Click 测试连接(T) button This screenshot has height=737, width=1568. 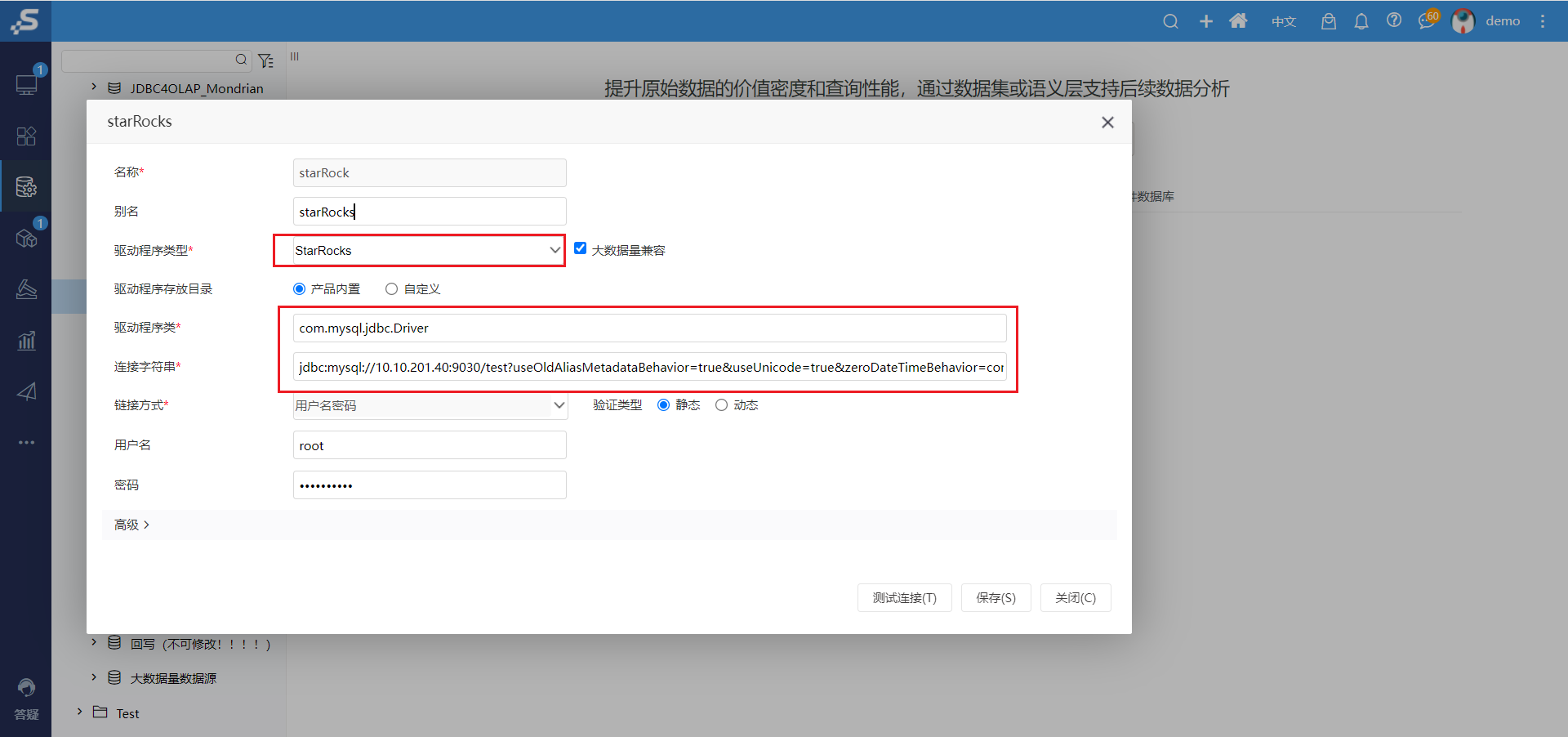click(x=905, y=597)
